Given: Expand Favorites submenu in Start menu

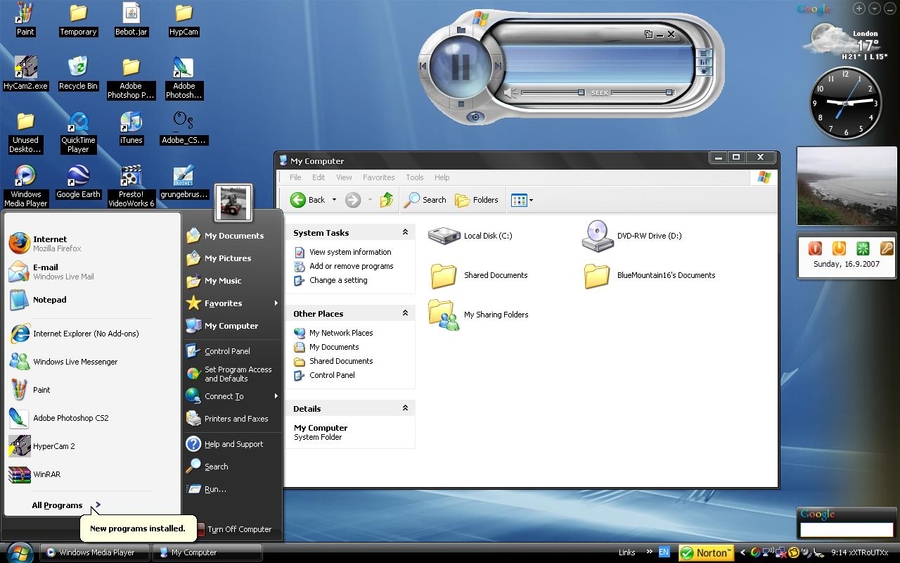Looking at the screenshot, I should point(232,303).
